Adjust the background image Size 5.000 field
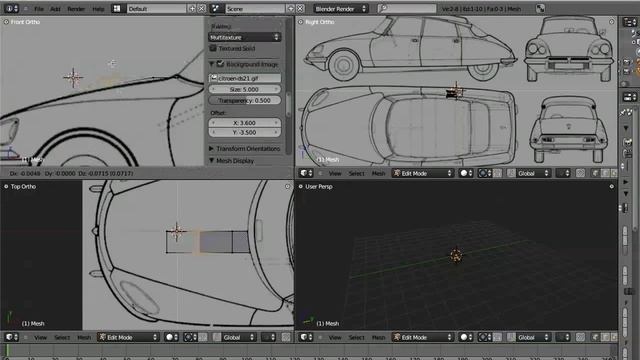 244,89
